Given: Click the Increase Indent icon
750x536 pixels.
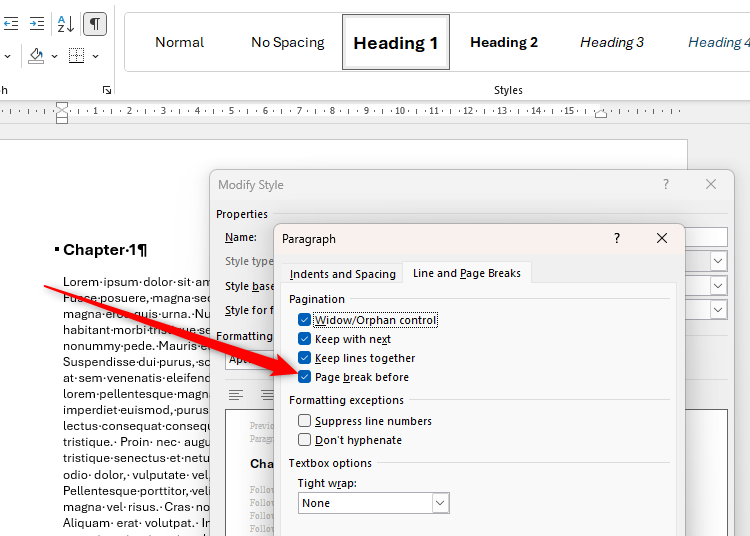Looking at the screenshot, I should (x=36, y=23).
